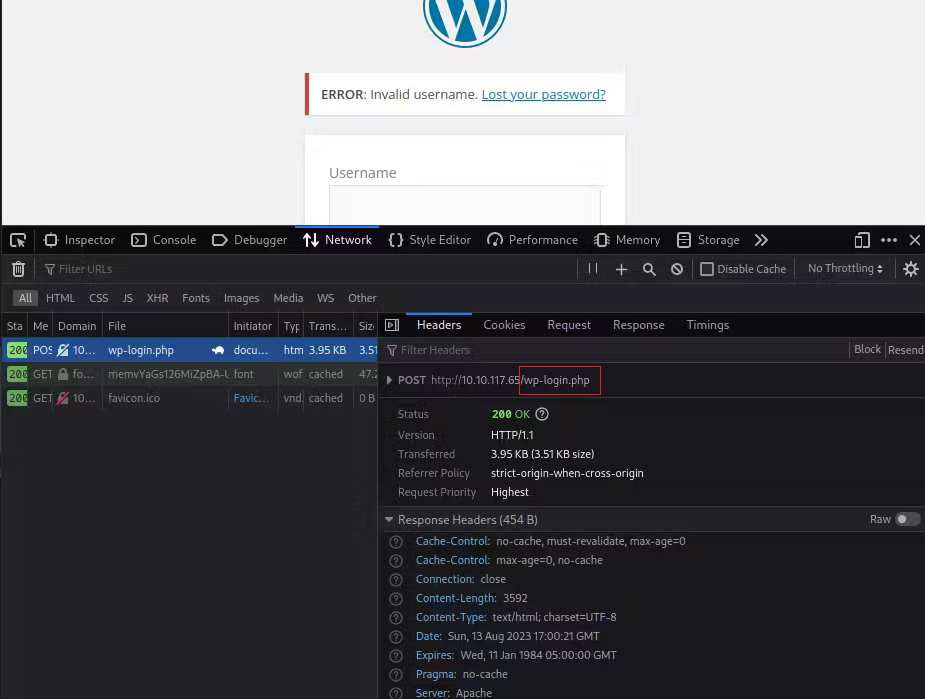The image size is (925, 699).
Task: Show more DevTools tabs via chevron
Action: [x=761, y=240]
